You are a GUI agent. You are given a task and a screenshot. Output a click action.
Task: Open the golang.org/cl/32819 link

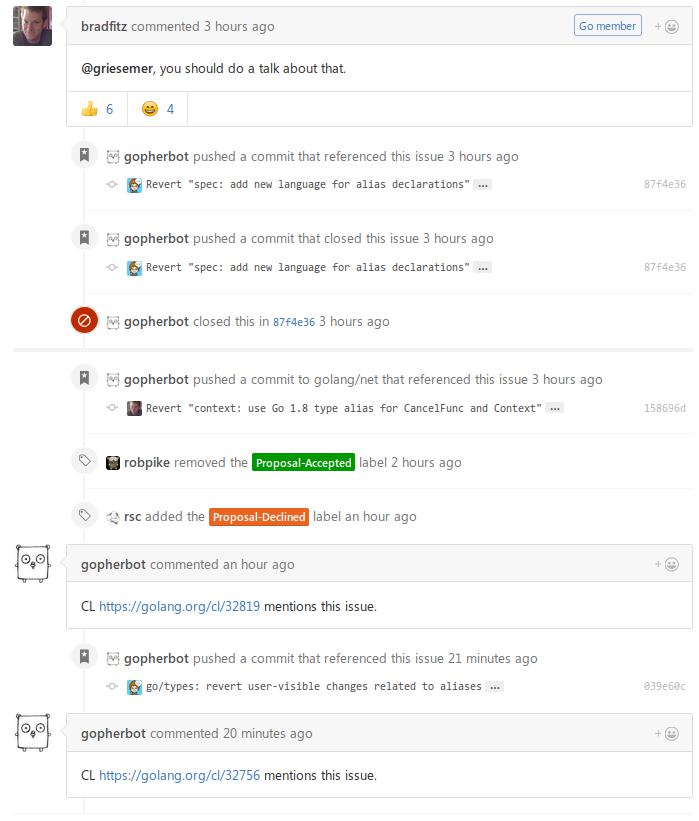click(x=179, y=606)
